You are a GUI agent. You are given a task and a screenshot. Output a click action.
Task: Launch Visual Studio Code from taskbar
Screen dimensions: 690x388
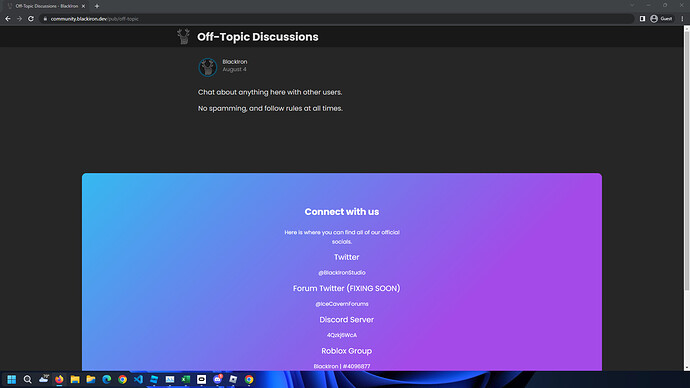pos(138,379)
